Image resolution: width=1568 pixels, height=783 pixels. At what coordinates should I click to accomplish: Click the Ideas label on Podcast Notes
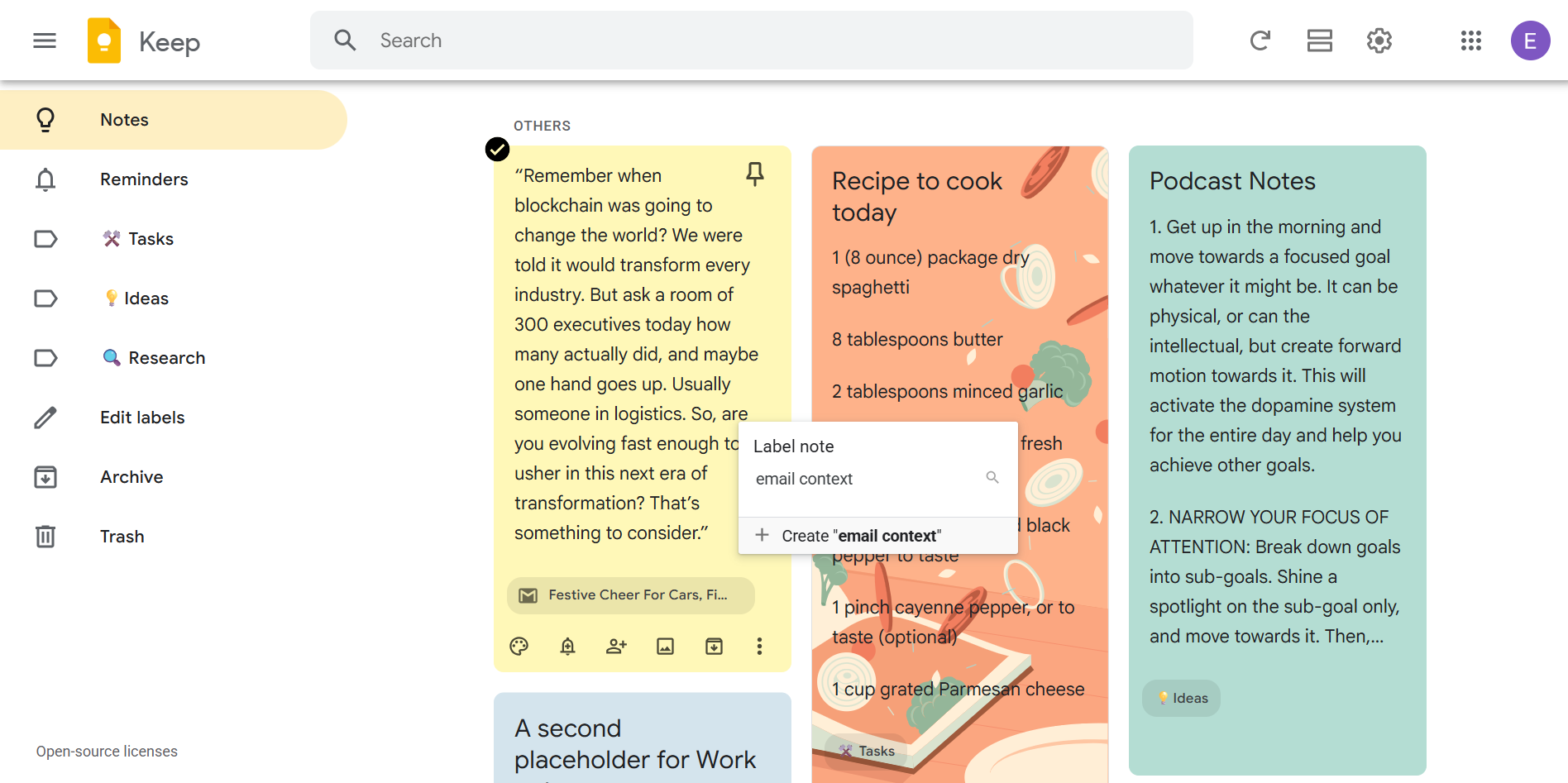(x=1182, y=699)
